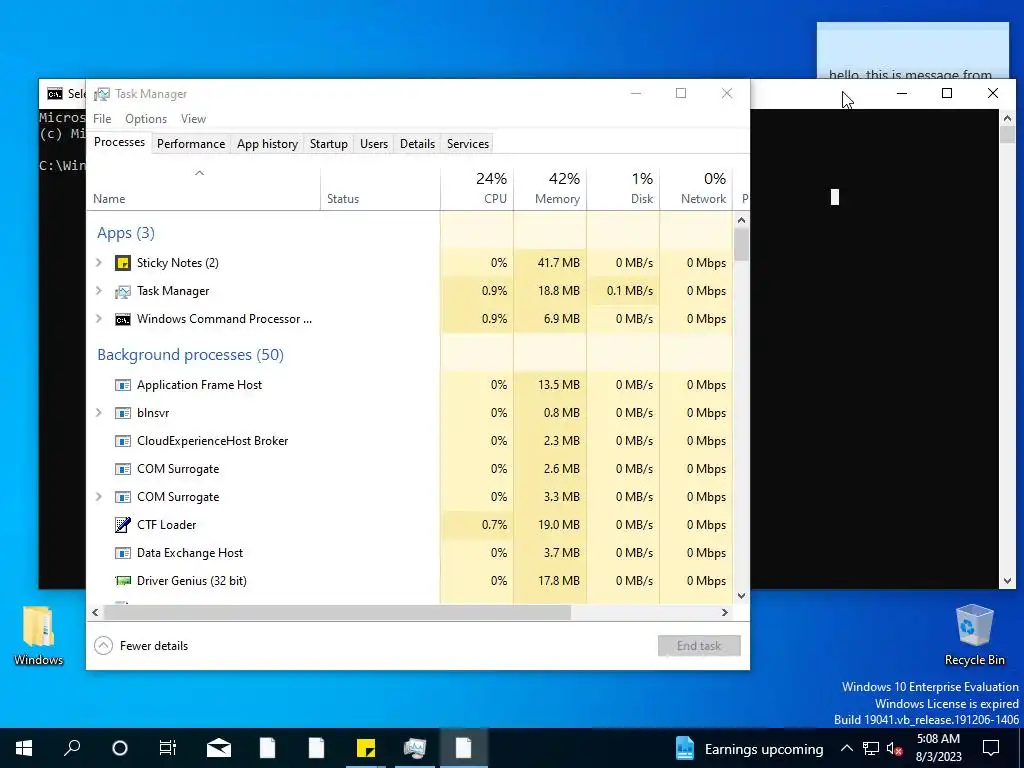The height and width of the screenshot is (768, 1024).
Task: Select the Apps (3) group header
Action: click(x=126, y=233)
